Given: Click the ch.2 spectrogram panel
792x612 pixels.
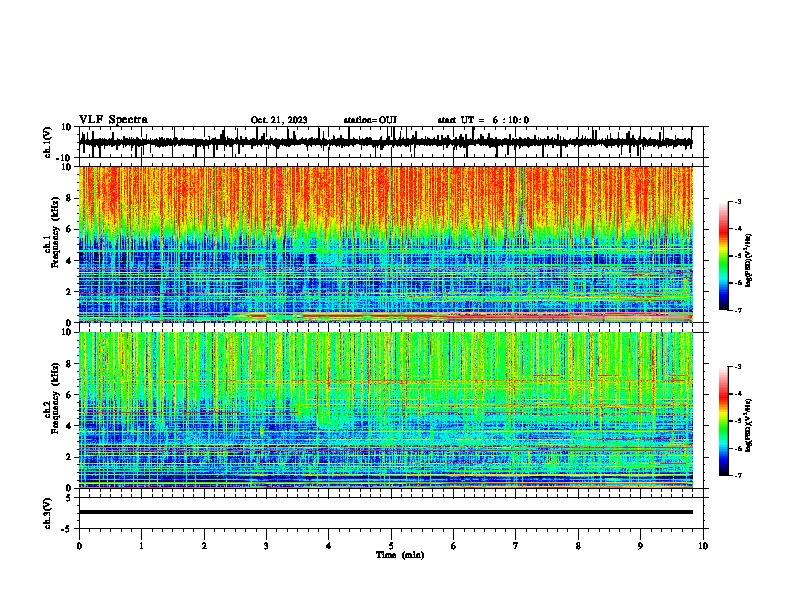Looking at the screenshot, I should pos(386,410).
